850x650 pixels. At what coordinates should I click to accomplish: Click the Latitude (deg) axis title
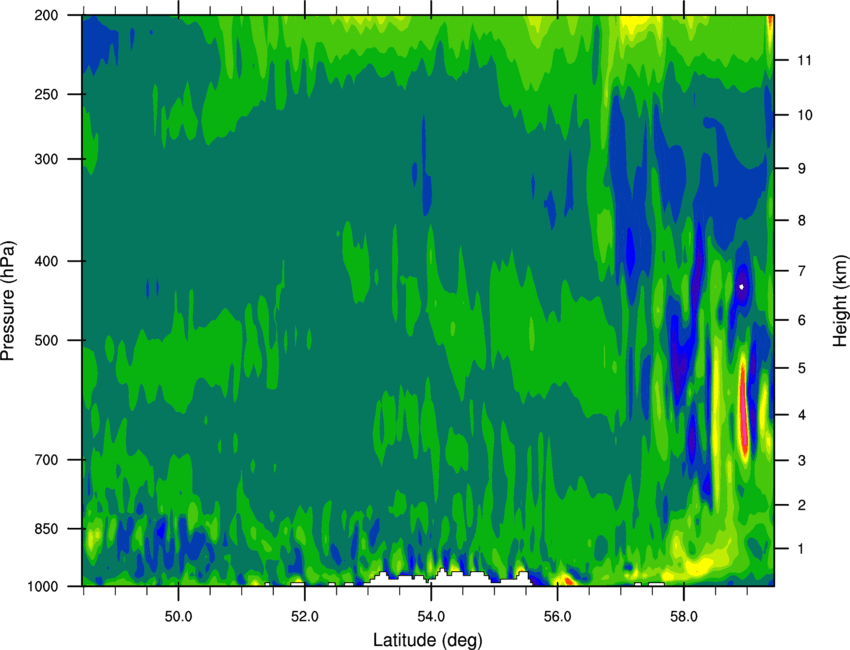(427, 640)
